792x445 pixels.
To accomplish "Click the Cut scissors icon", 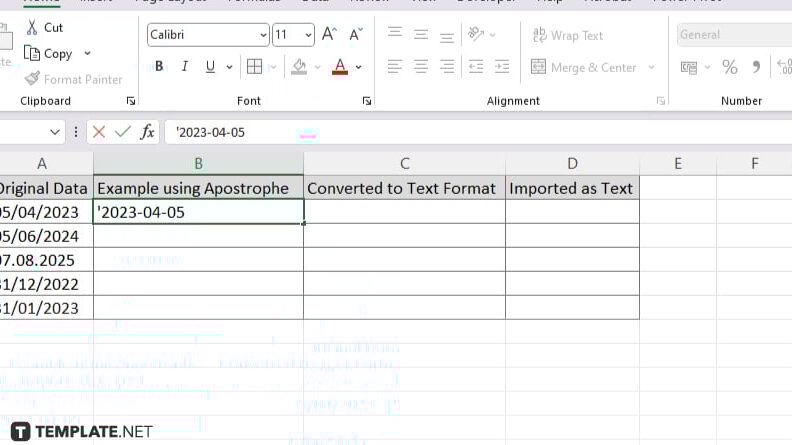I will point(31,28).
